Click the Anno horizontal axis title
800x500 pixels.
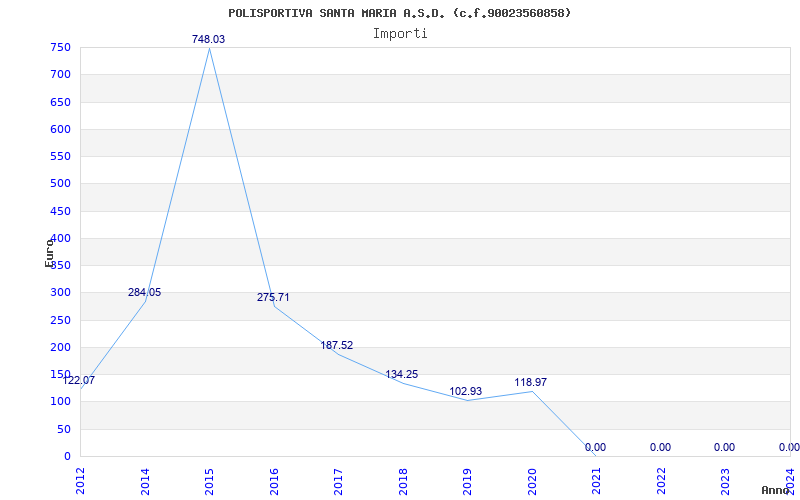click(775, 490)
